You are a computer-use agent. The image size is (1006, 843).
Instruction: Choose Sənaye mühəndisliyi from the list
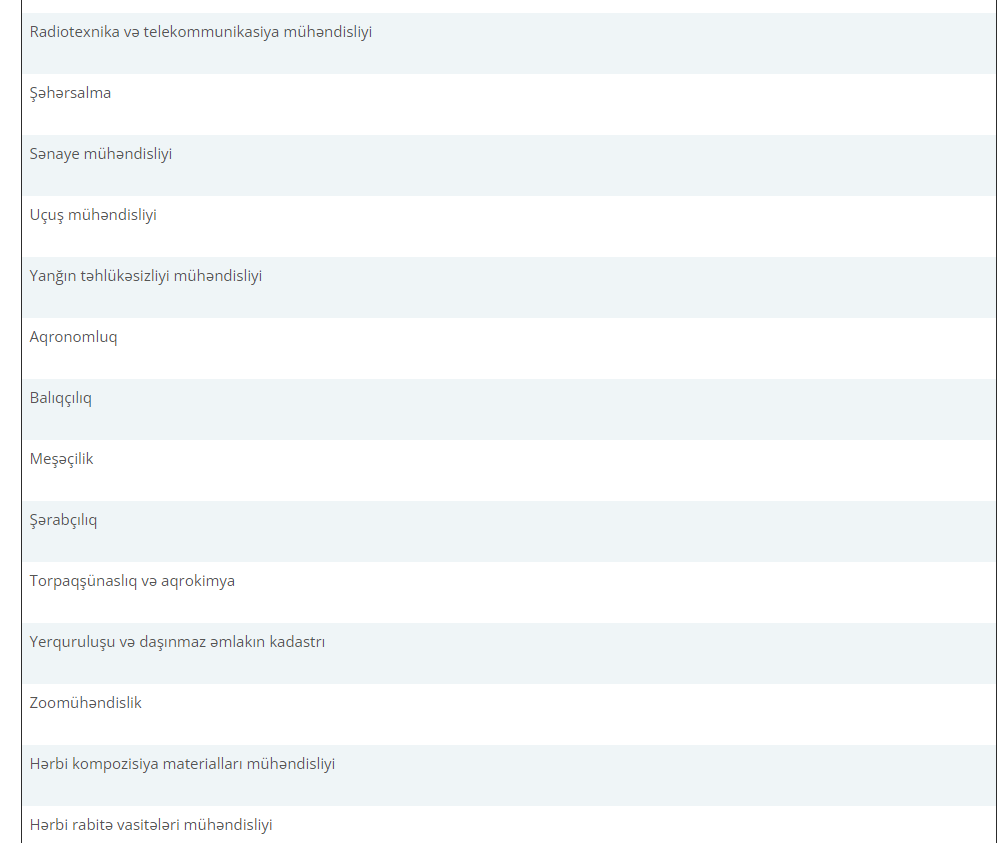pyautogui.click(x=101, y=154)
